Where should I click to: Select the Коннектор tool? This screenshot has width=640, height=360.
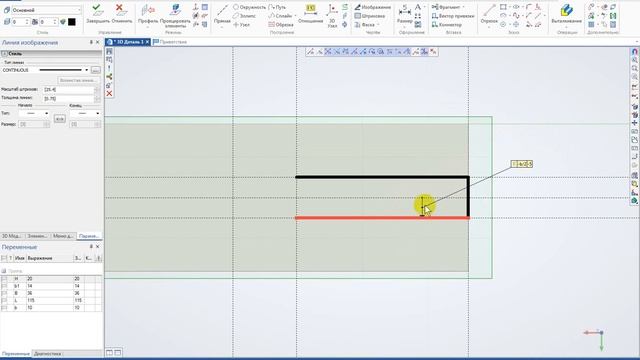tap(447, 24)
